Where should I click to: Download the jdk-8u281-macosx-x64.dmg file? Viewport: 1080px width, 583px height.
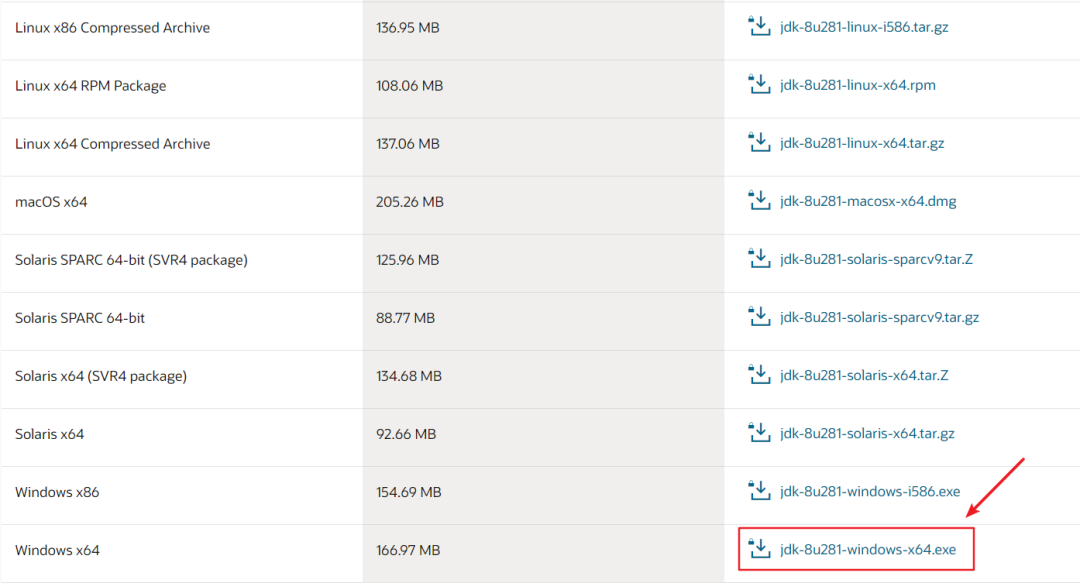click(x=868, y=201)
